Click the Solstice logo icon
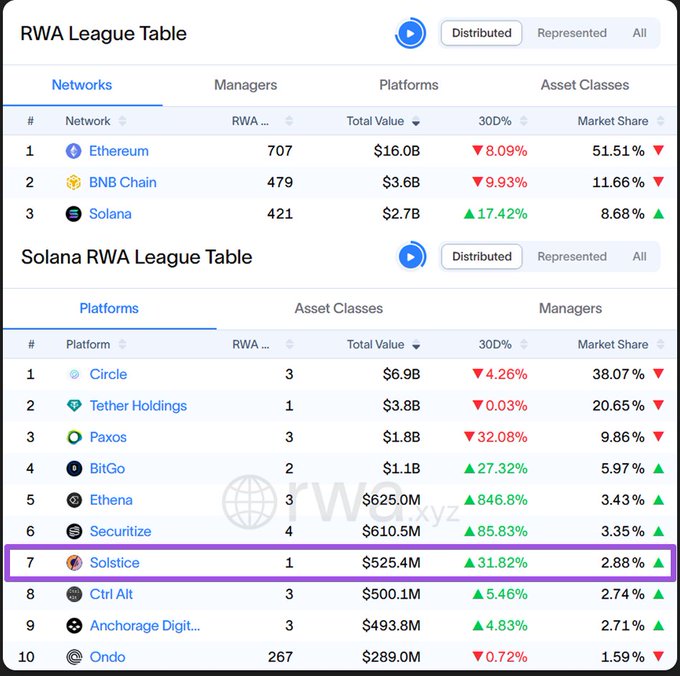The image size is (680, 676). [74, 563]
